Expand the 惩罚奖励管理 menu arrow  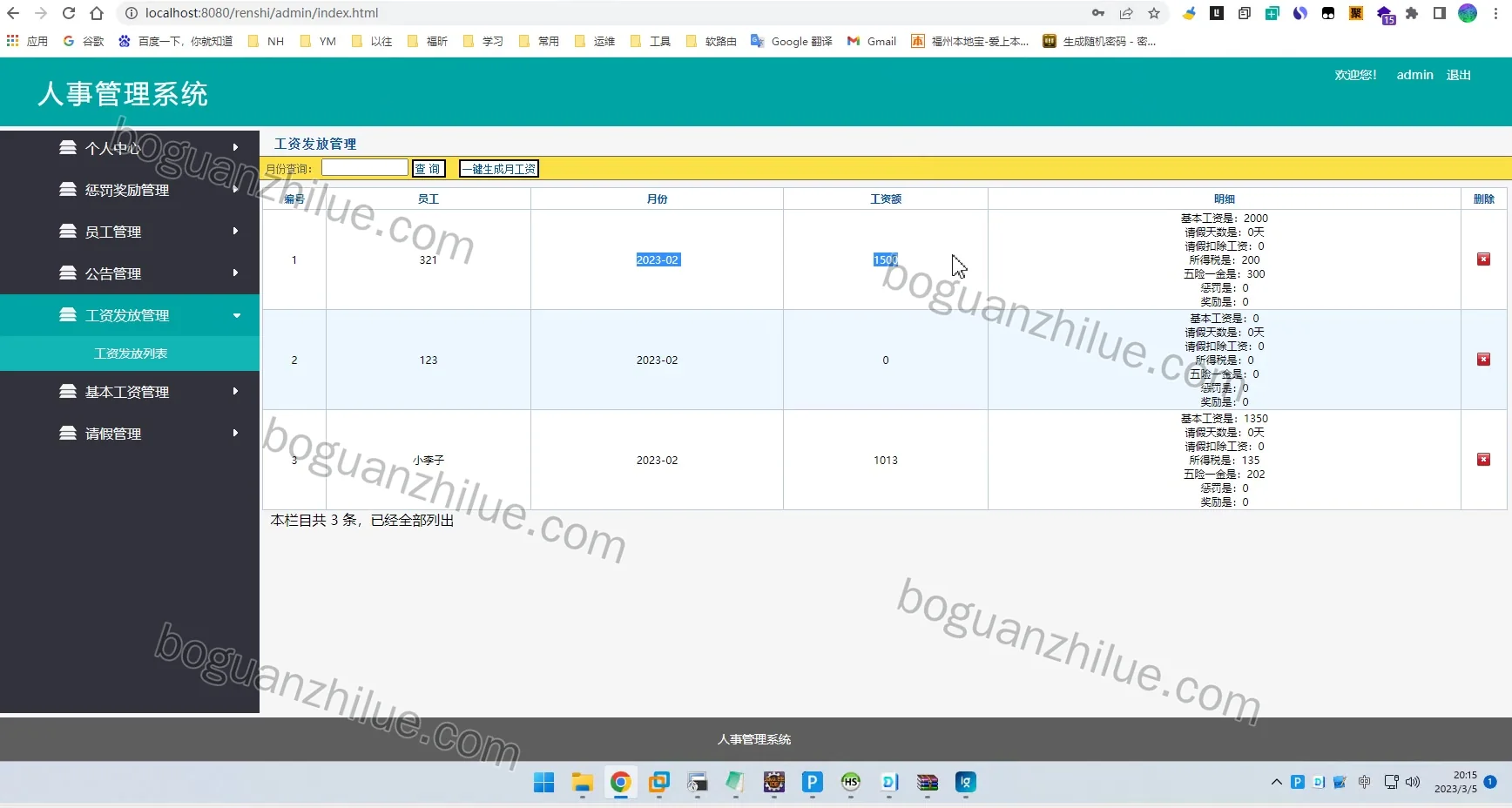coord(236,189)
